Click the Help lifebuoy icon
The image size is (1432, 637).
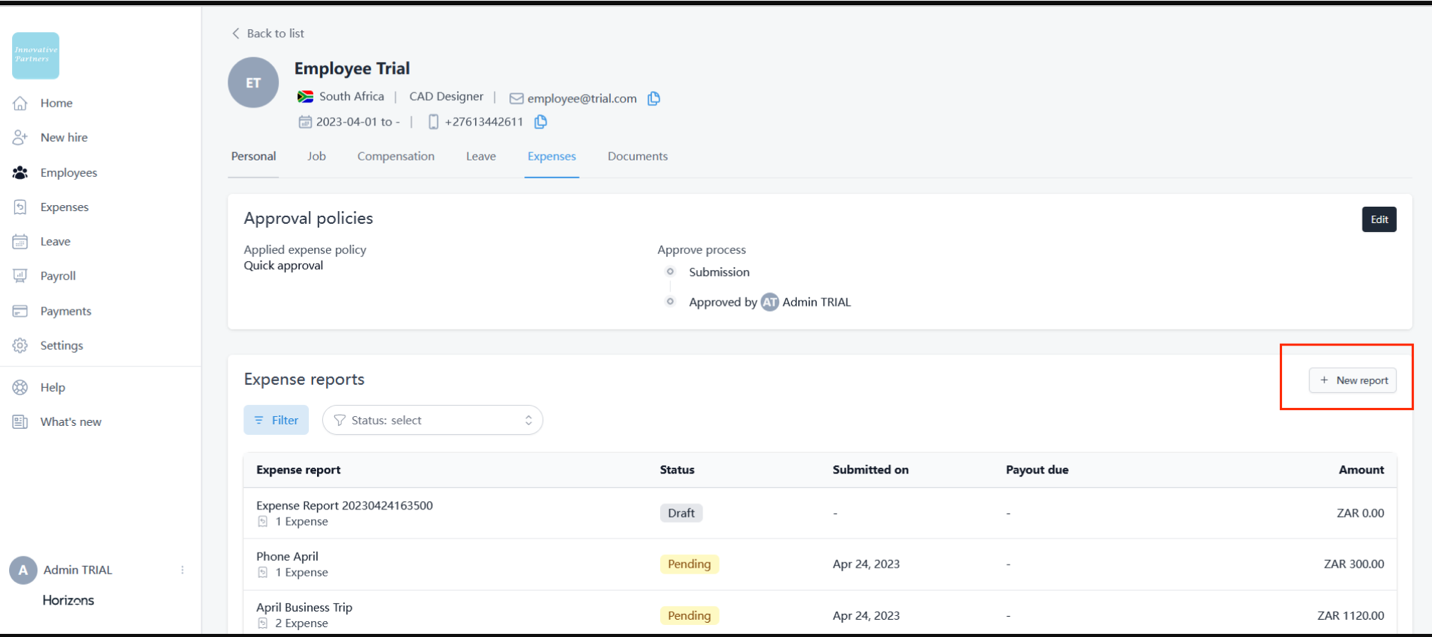pos(20,388)
